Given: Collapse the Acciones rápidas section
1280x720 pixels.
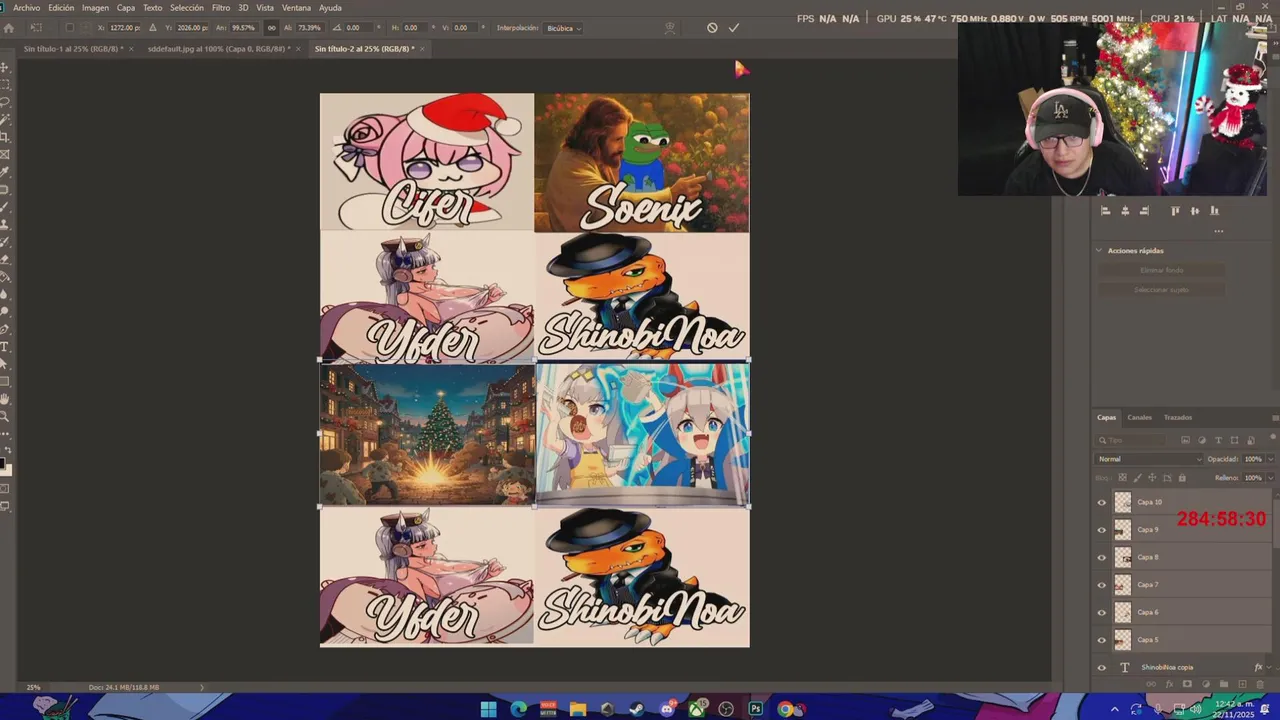Looking at the screenshot, I should [x=1099, y=250].
